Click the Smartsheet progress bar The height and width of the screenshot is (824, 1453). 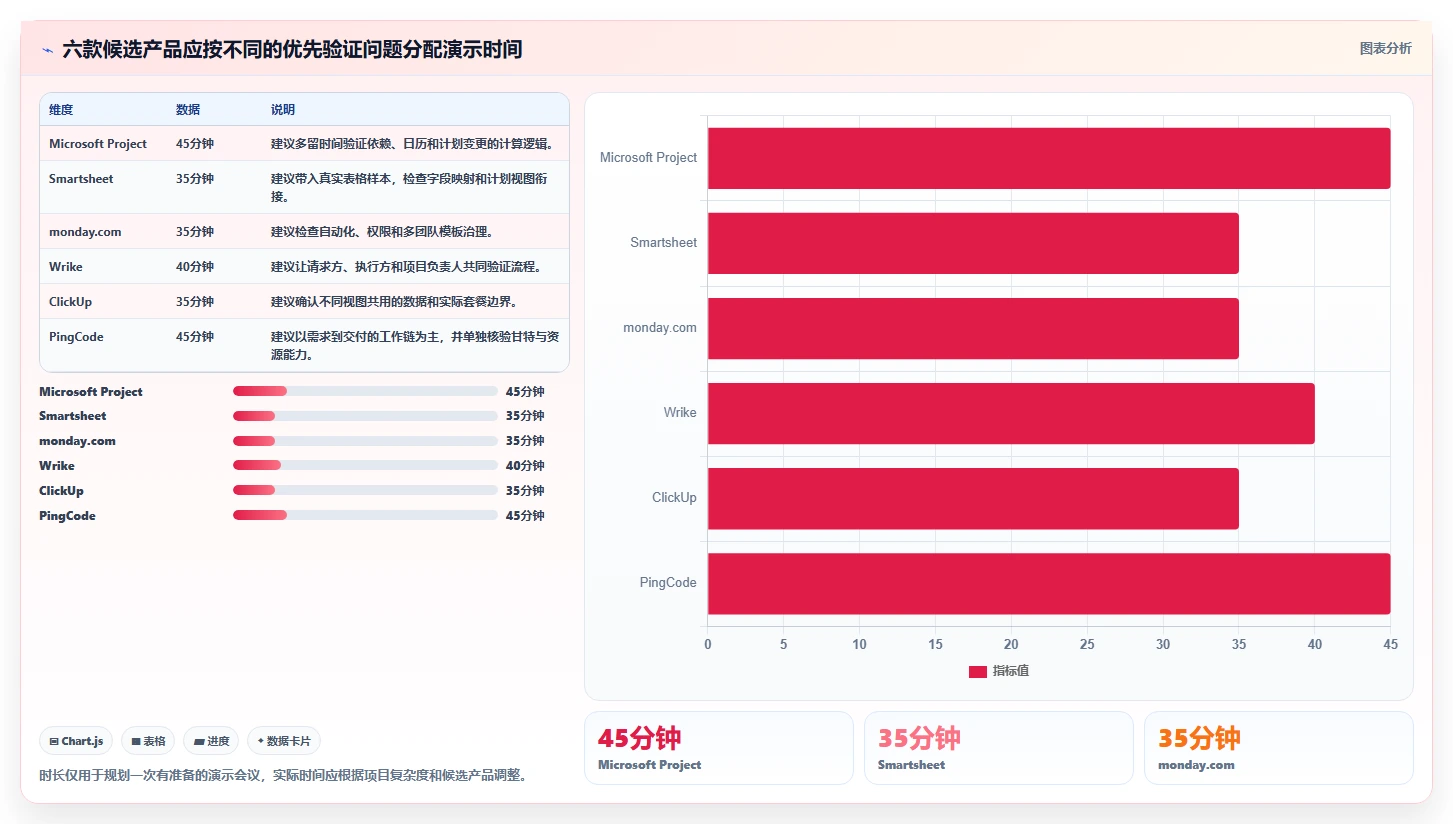[x=365, y=416]
